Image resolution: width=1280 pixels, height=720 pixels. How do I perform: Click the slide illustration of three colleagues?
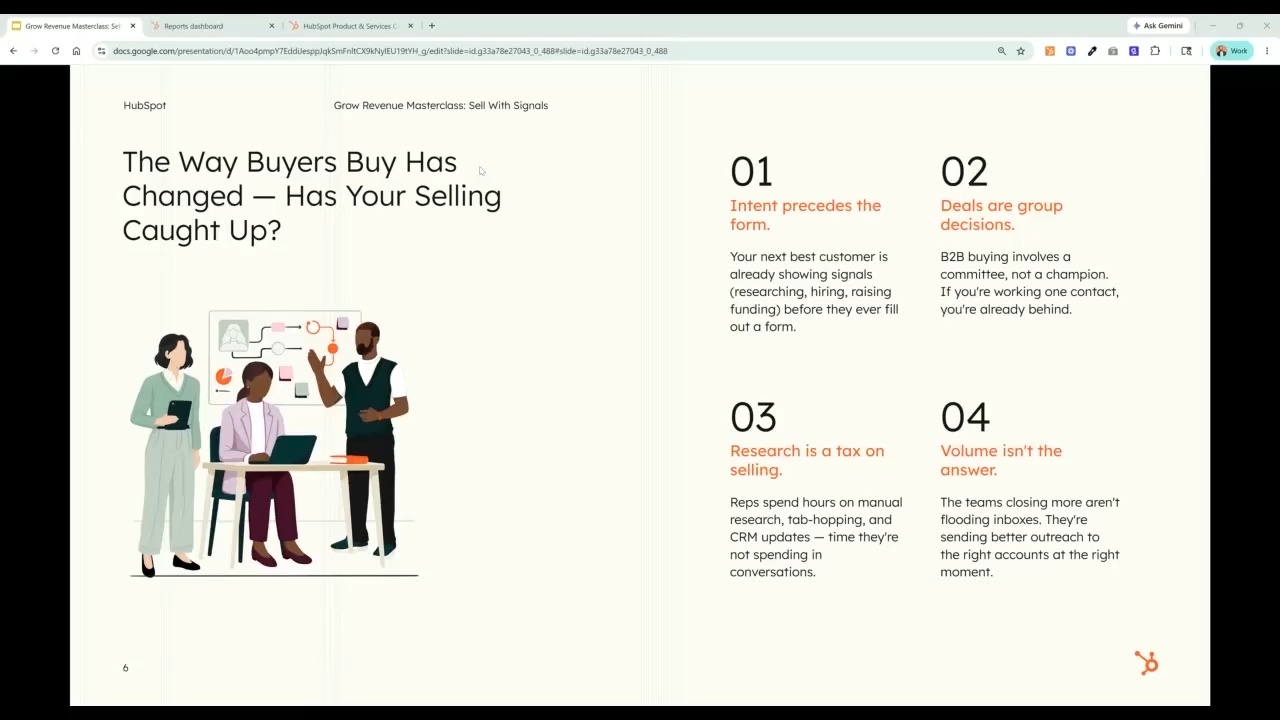click(273, 444)
